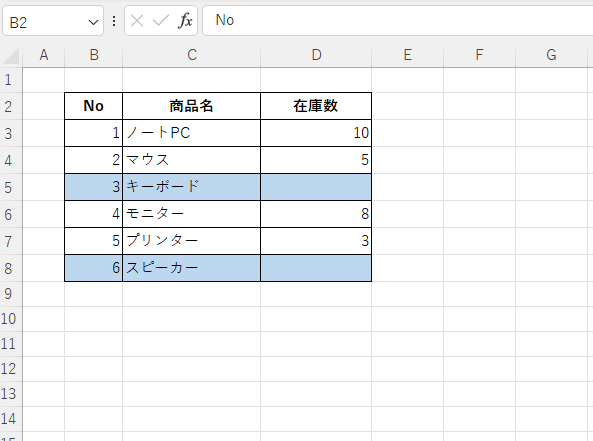Select column C header
This screenshot has width=593, height=441.
(x=192, y=55)
